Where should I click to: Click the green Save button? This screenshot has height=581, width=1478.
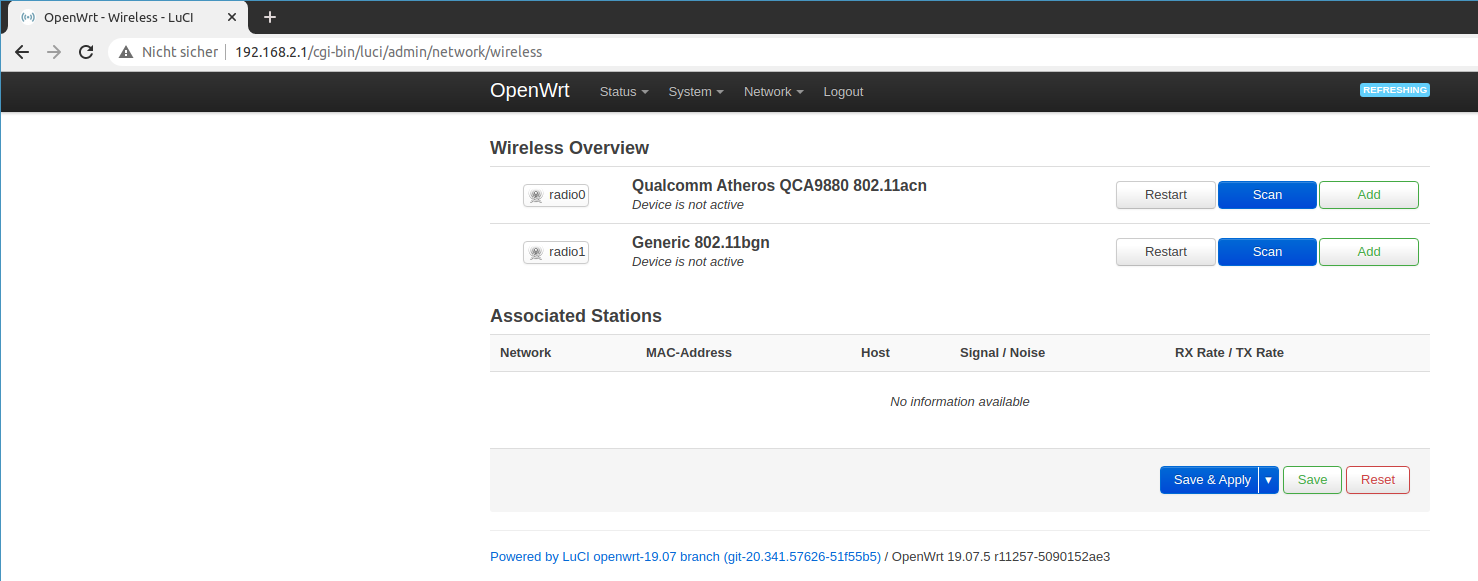1312,480
